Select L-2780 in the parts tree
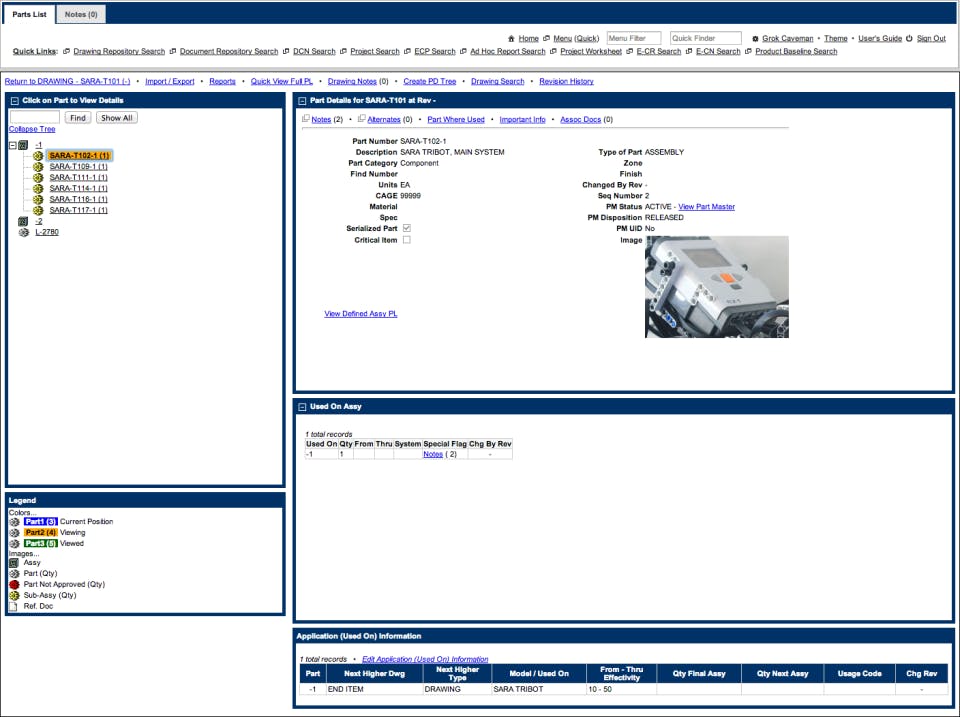This screenshot has width=960, height=717. (47, 232)
